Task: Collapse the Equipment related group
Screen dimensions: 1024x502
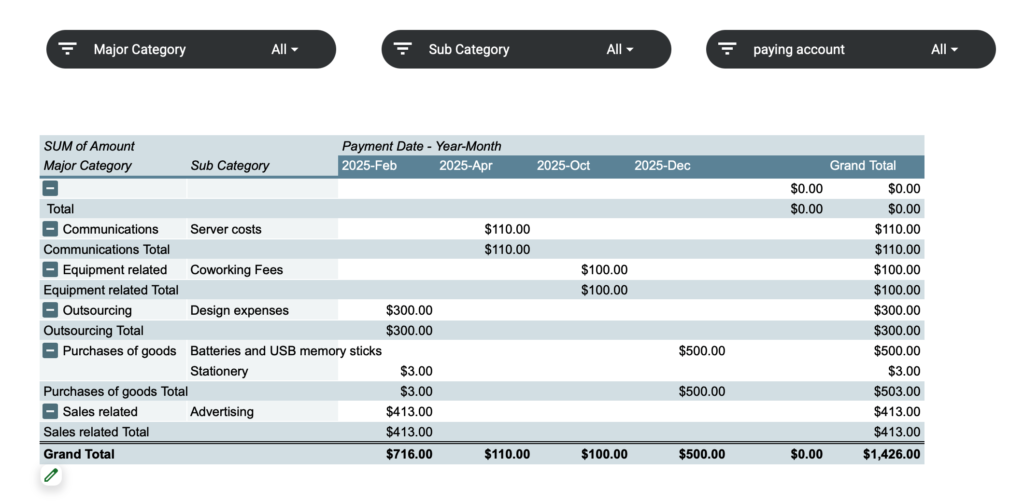Action: [50, 270]
